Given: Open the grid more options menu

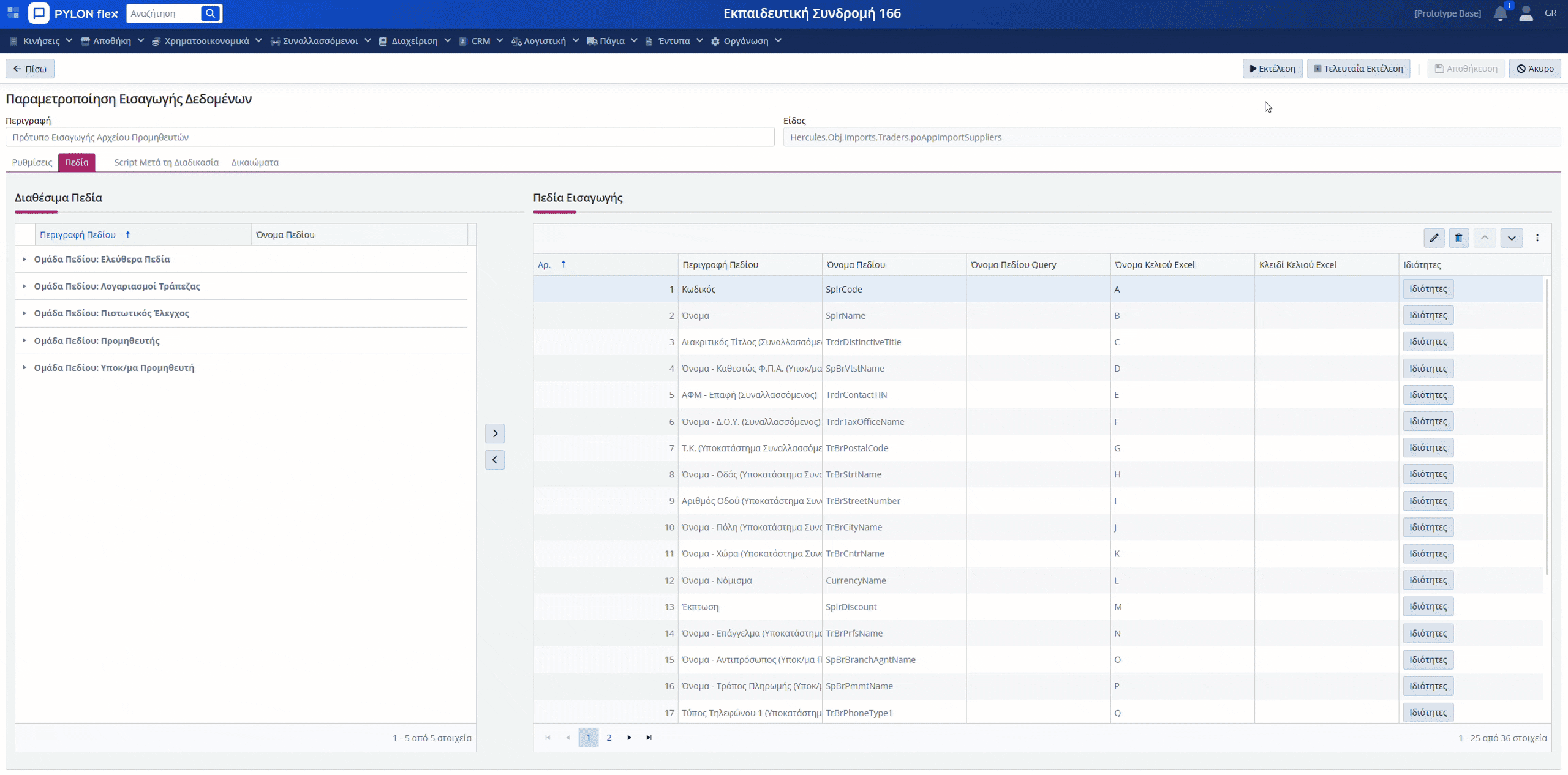Looking at the screenshot, I should coord(1537,238).
